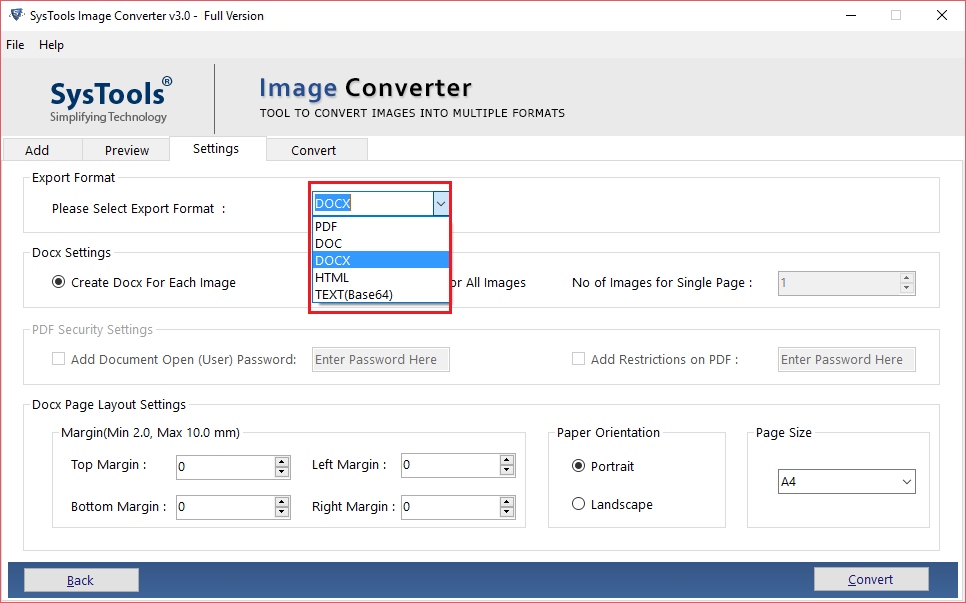The width and height of the screenshot is (966, 603).
Task: Click the No of Images for Single Page field
Action: (x=838, y=283)
